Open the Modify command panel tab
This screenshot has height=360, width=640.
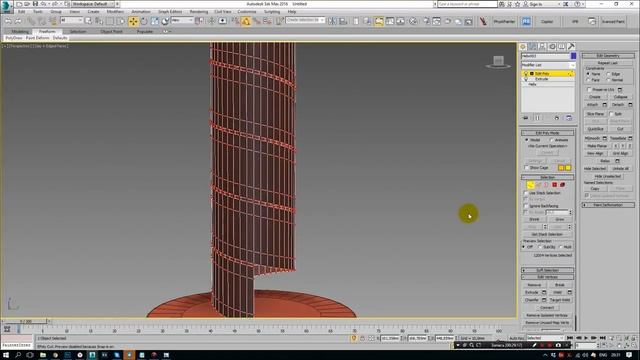point(533,47)
